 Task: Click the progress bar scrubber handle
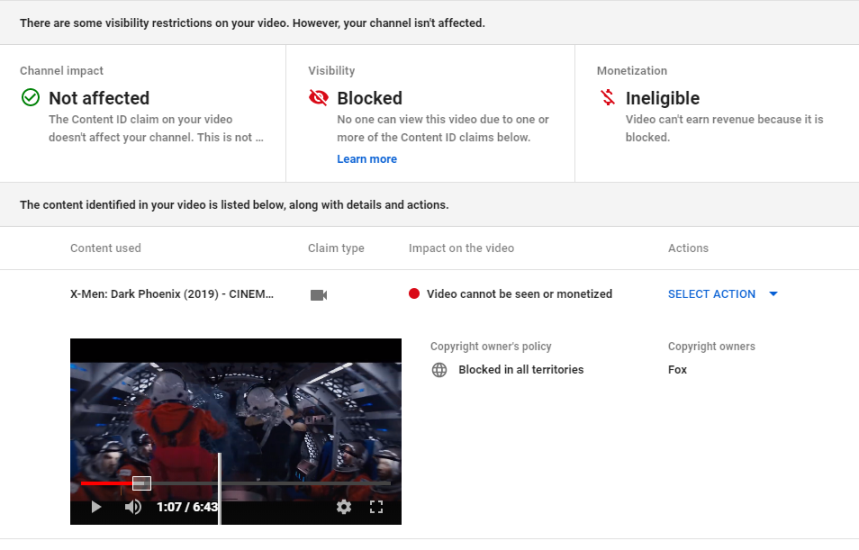tap(141, 483)
